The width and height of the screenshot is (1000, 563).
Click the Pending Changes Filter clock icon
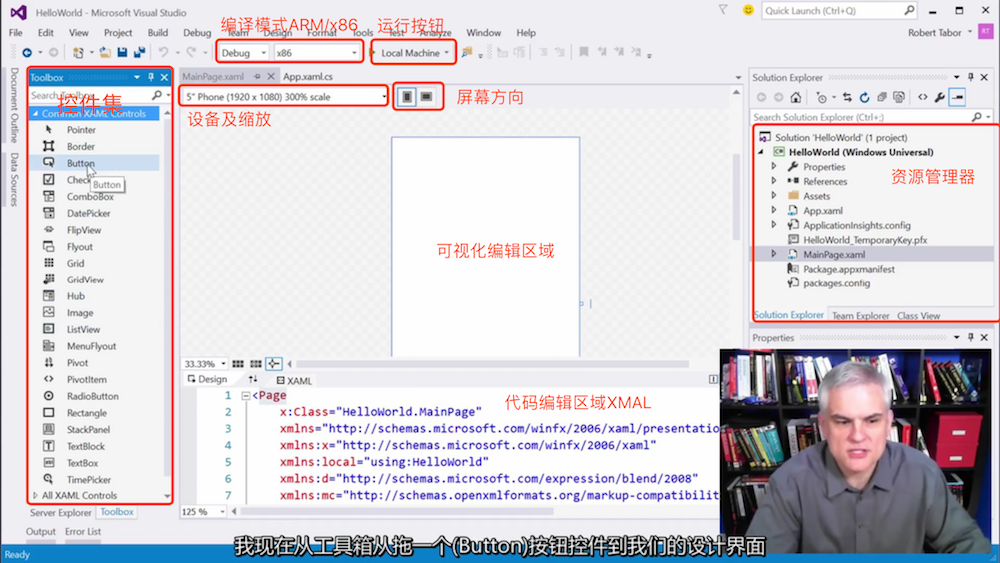[821, 98]
